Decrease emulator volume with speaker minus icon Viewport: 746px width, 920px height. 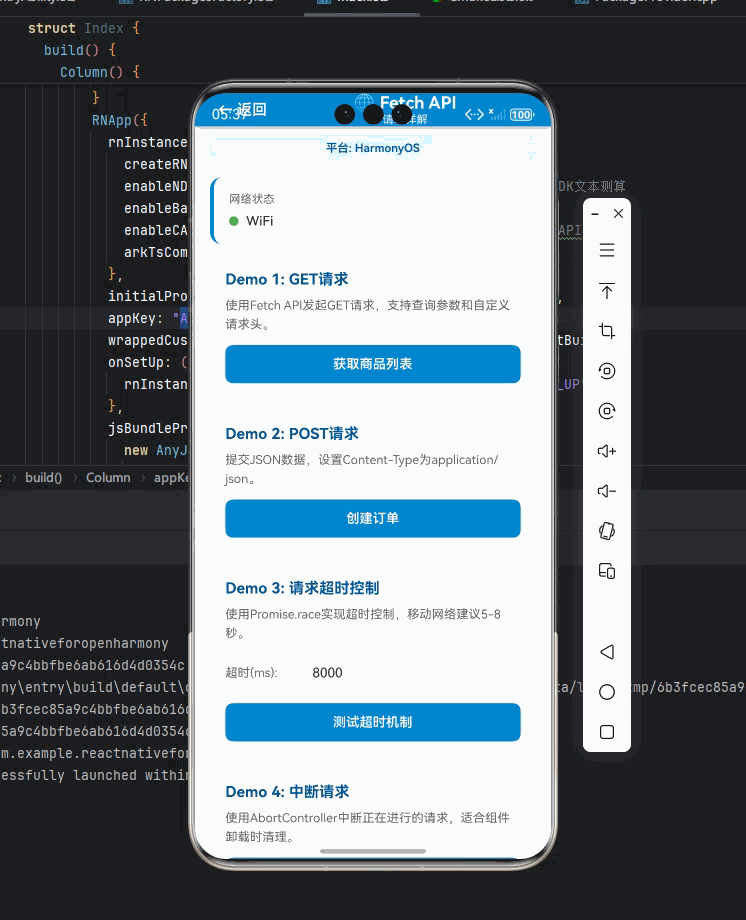pos(607,491)
